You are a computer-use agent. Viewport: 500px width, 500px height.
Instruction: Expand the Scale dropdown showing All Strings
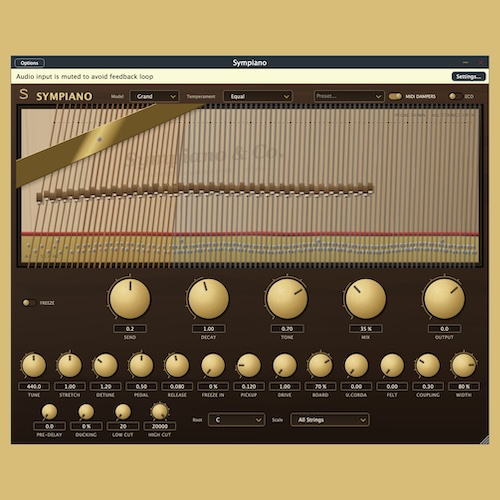coord(330,420)
